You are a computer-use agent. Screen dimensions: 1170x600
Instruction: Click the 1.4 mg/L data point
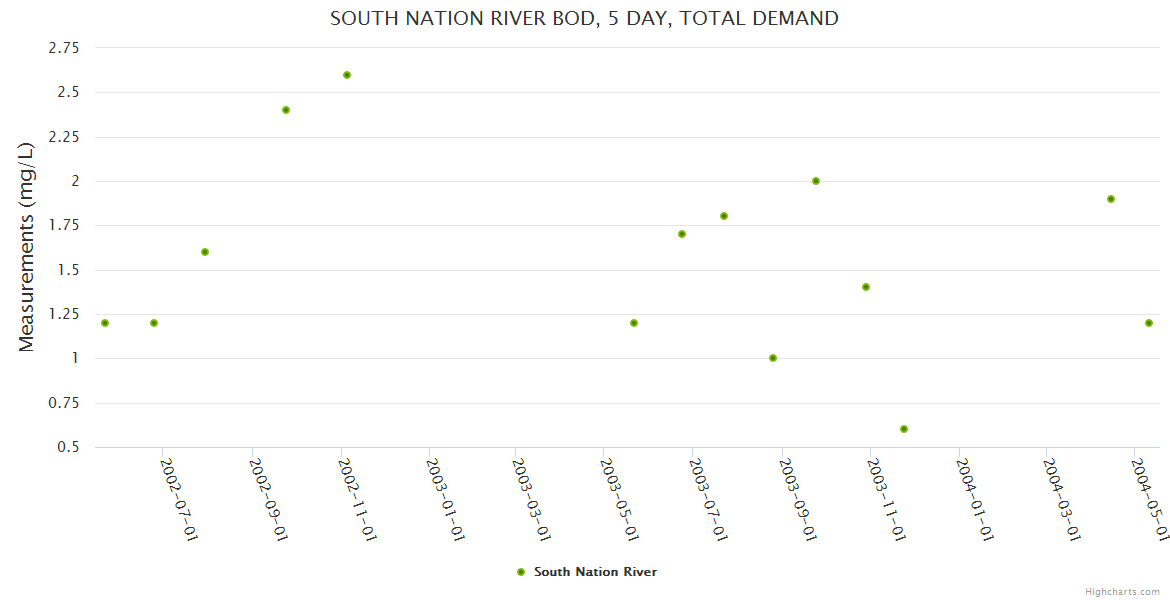pyautogui.click(x=866, y=287)
